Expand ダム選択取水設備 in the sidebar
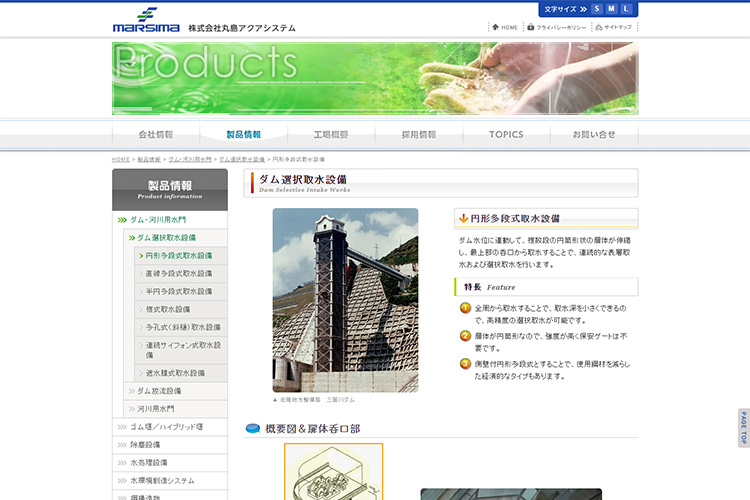Screen dimensions: 750x500 176,238
